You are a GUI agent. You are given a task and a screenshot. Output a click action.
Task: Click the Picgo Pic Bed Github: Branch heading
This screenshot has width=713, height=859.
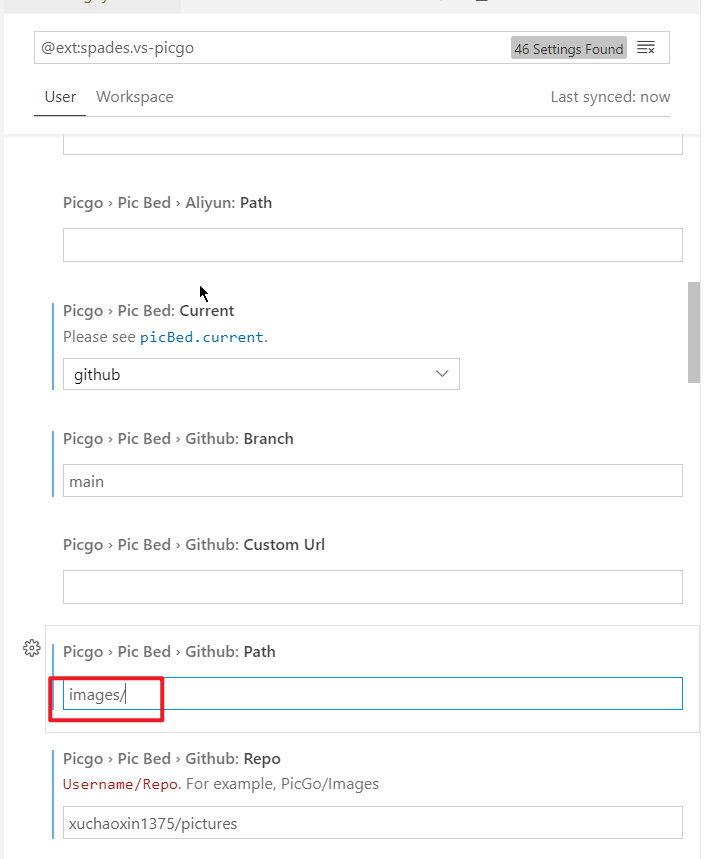click(x=178, y=439)
